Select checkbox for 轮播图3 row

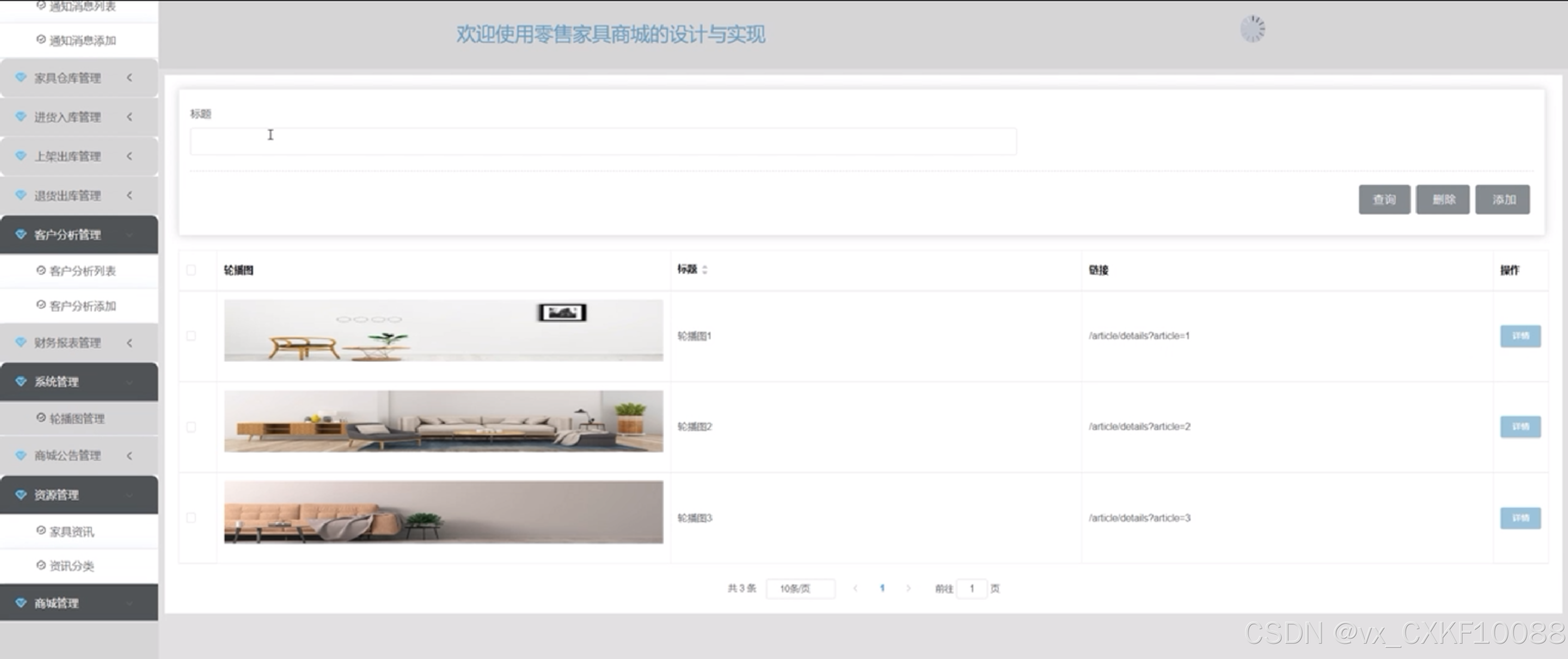tap(191, 517)
